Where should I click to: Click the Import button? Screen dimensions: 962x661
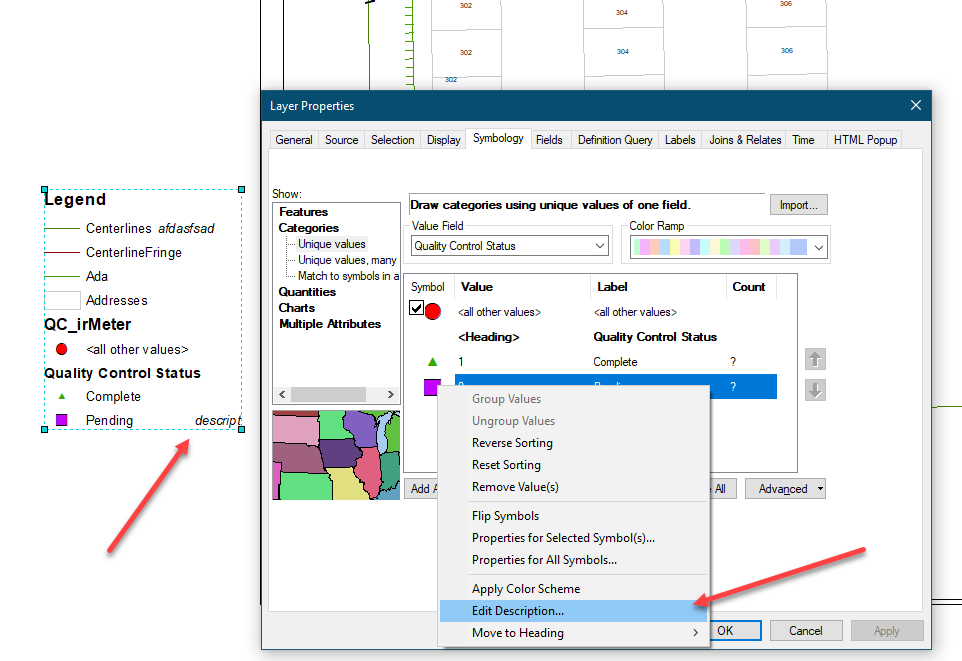click(798, 204)
